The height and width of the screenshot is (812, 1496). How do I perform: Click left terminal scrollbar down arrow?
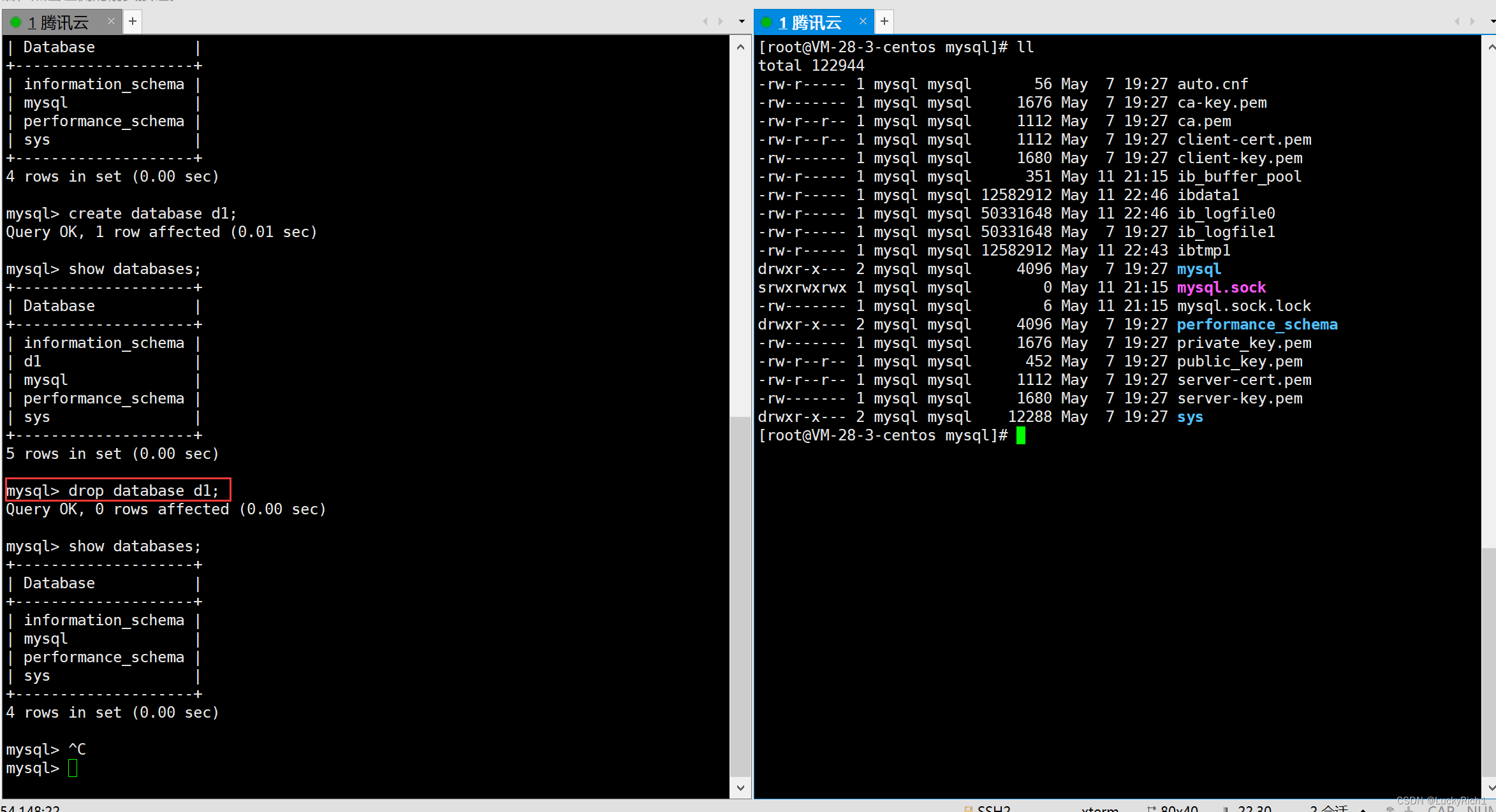pos(740,788)
